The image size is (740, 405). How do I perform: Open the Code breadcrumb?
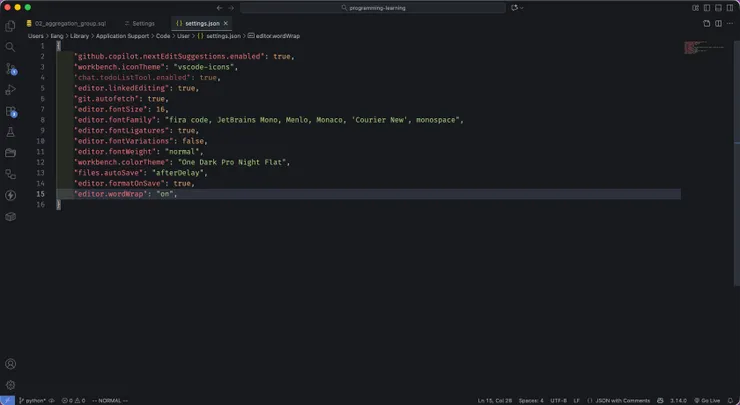[163, 36]
